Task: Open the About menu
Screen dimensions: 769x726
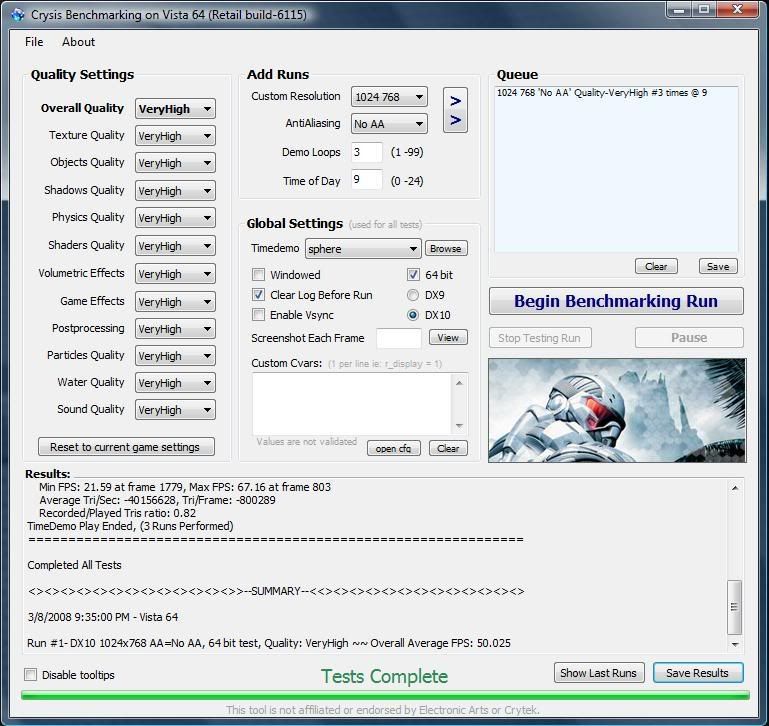Action: pos(78,42)
